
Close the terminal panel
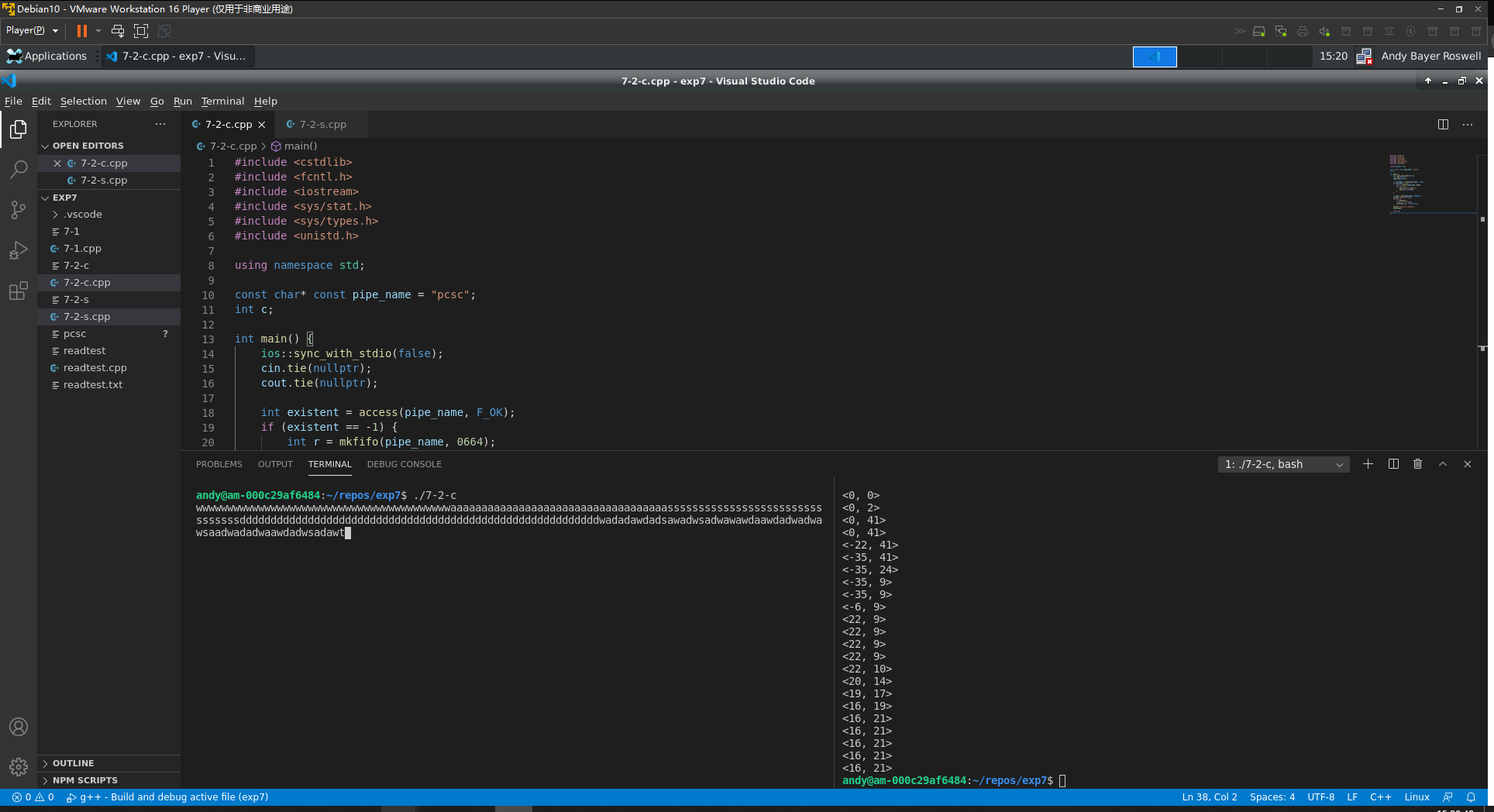tap(1468, 464)
